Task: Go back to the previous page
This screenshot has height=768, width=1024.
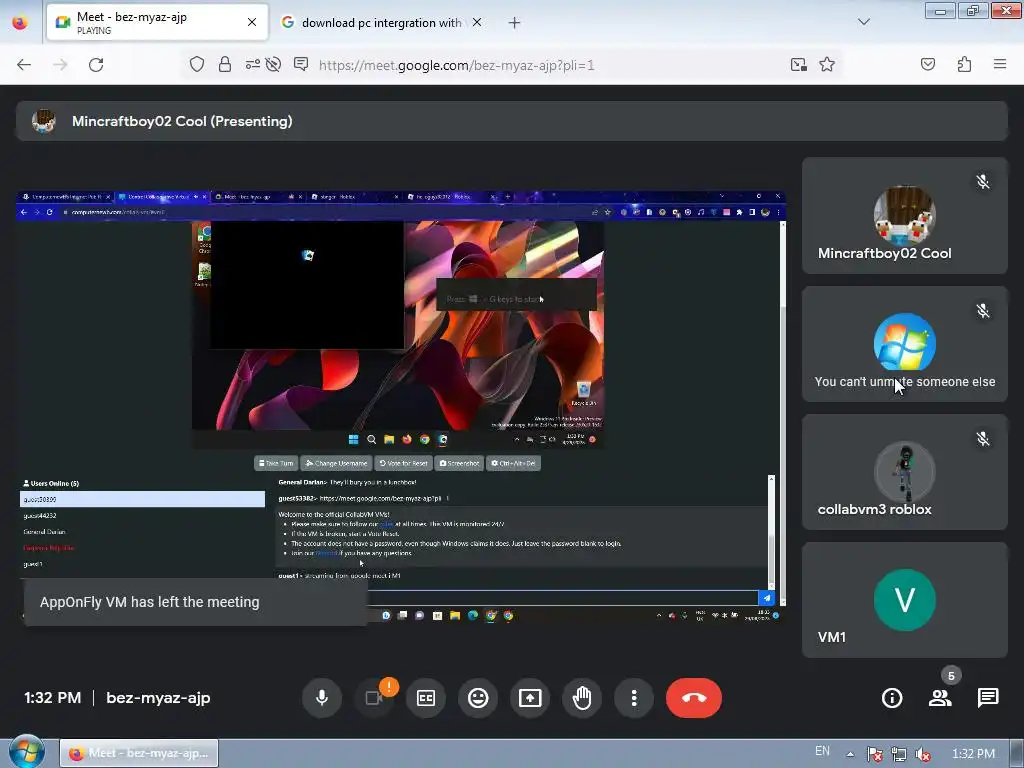Action: [24, 65]
